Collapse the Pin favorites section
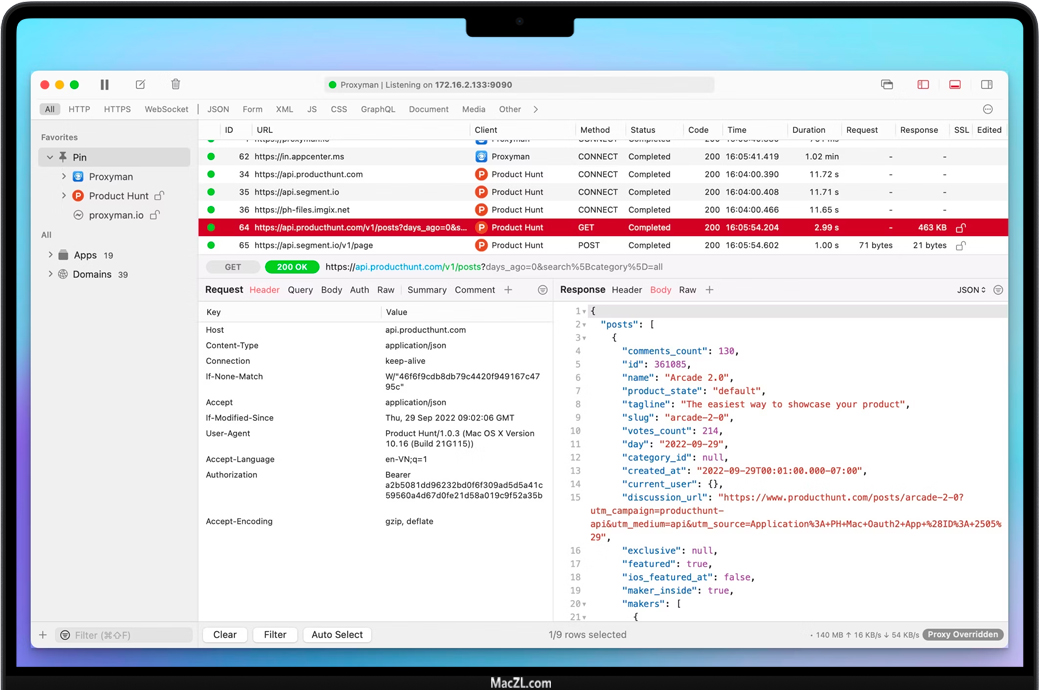This screenshot has width=1040, height=690. tap(50, 157)
